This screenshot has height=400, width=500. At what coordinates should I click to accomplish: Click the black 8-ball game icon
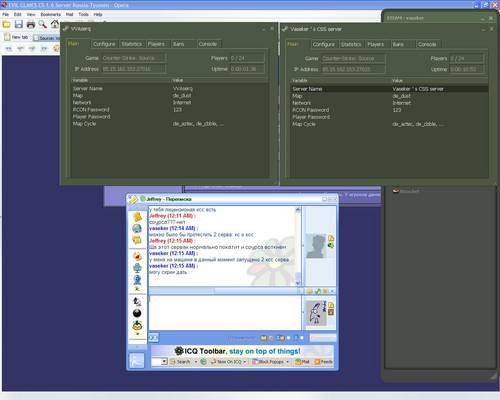point(137,313)
